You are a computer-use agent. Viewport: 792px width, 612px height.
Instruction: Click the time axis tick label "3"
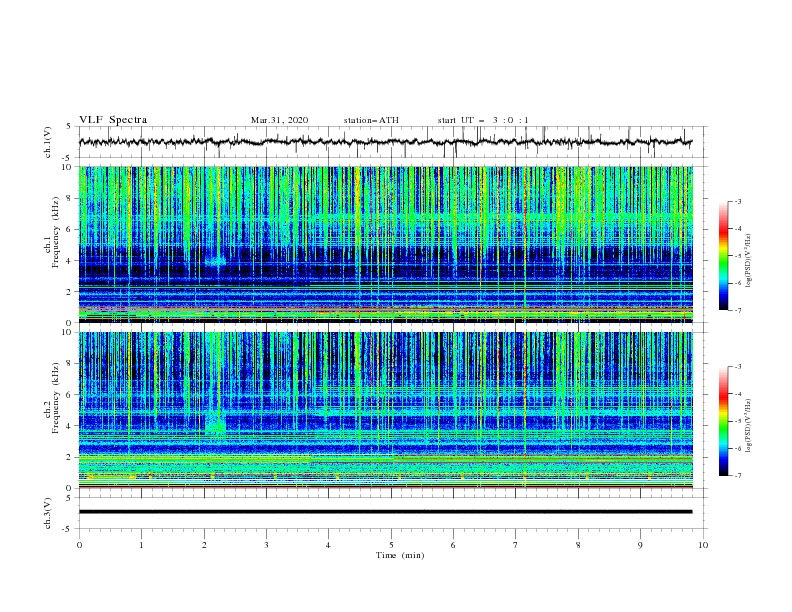(x=266, y=545)
